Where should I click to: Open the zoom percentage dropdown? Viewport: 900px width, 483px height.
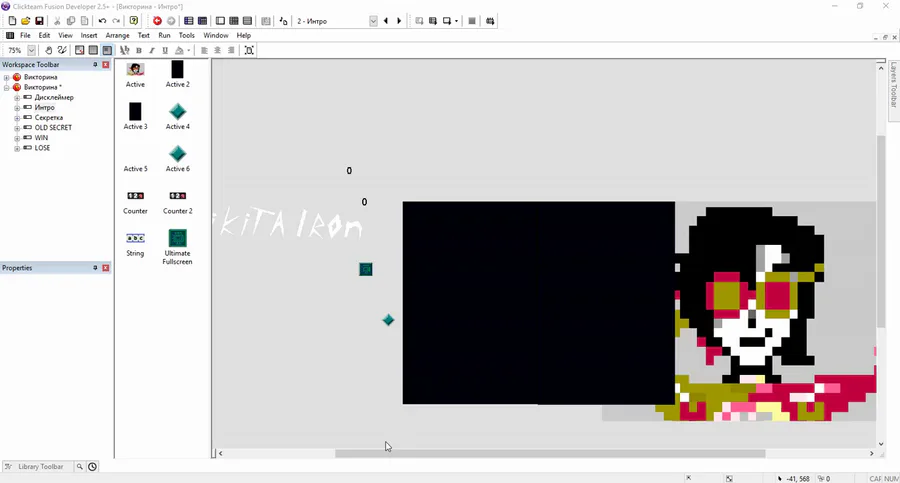32,51
